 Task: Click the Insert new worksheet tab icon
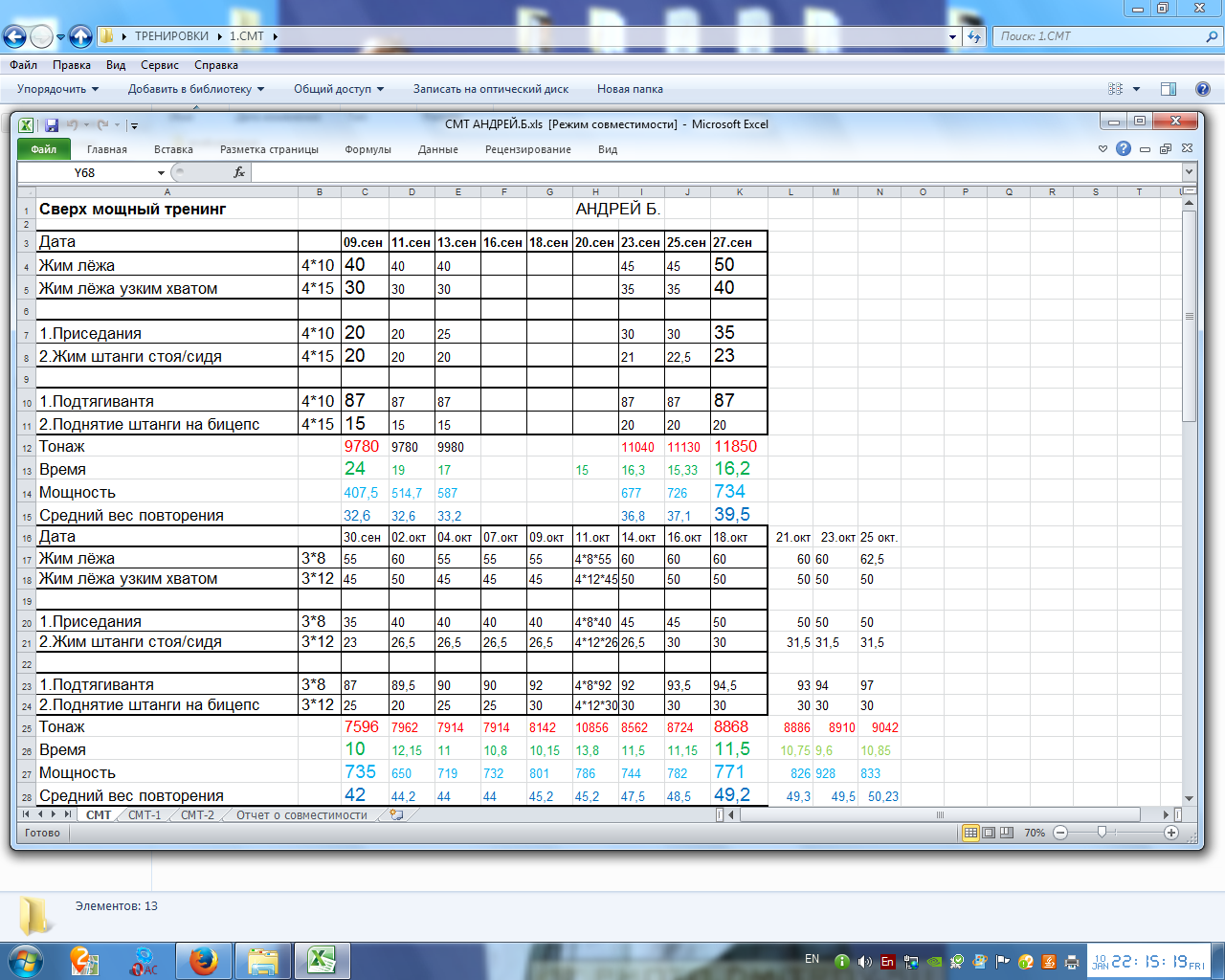pos(396,815)
